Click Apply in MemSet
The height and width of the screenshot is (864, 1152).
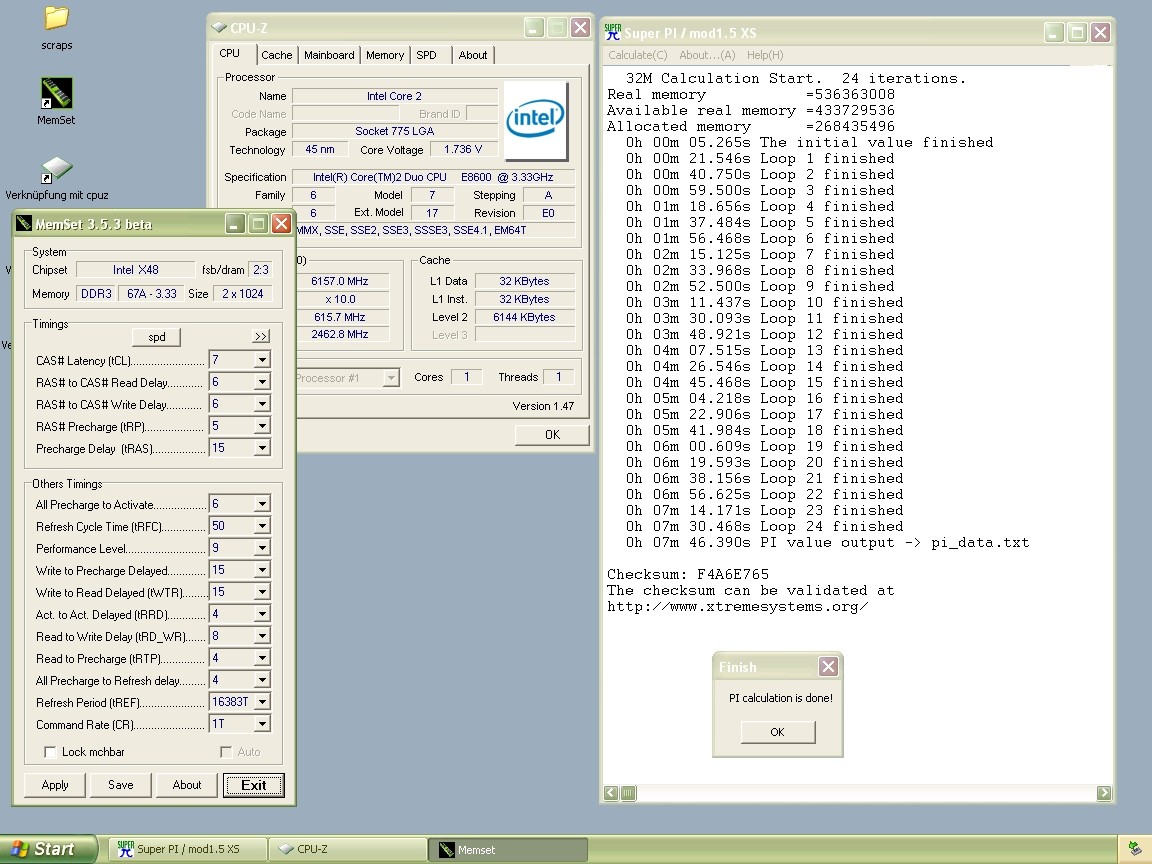tap(55, 785)
